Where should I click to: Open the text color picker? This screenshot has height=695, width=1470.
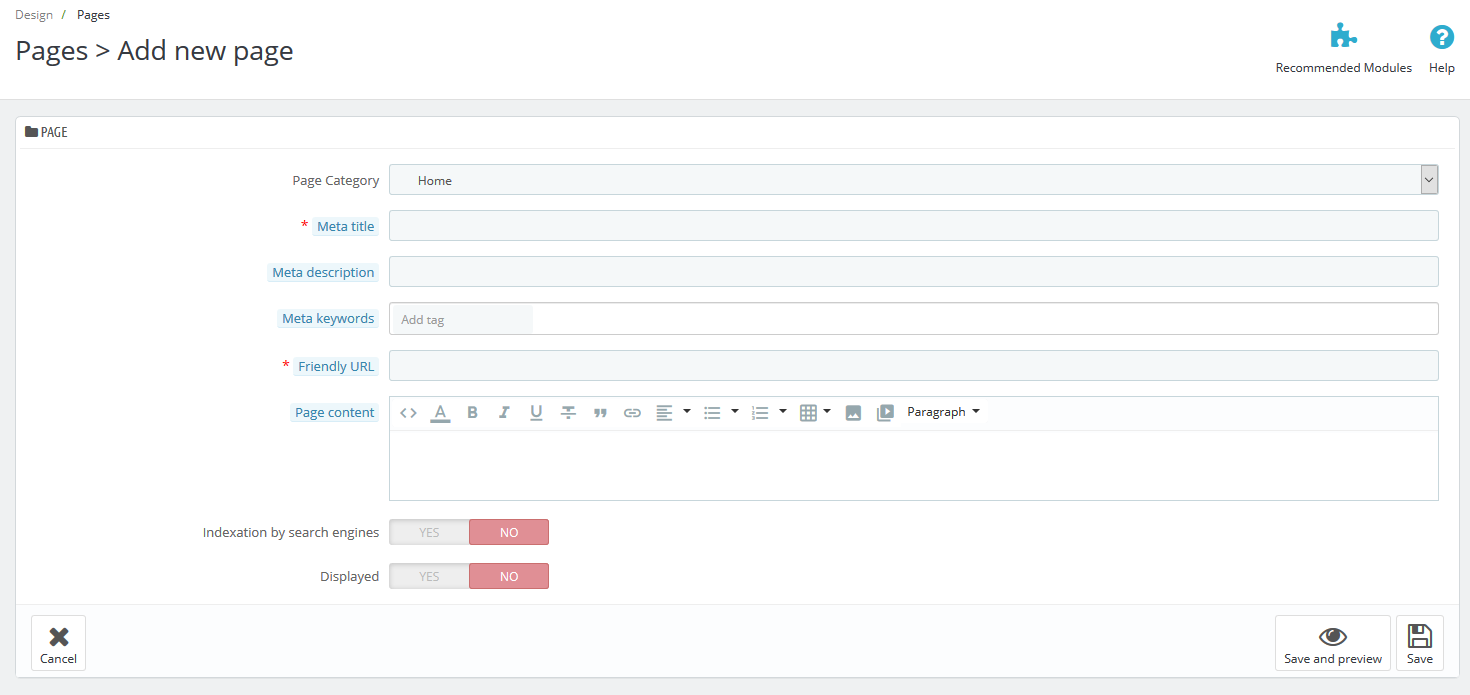(x=440, y=413)
